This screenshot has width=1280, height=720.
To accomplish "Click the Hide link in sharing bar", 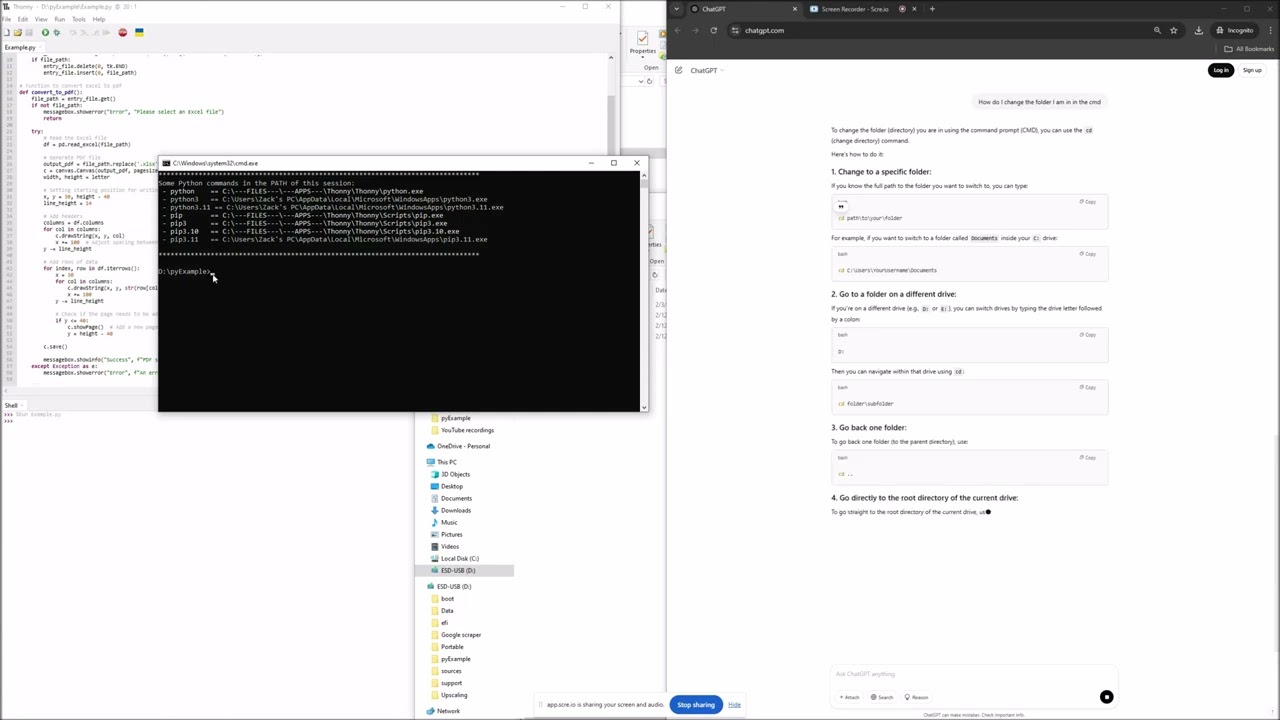I will pos(734,705).
